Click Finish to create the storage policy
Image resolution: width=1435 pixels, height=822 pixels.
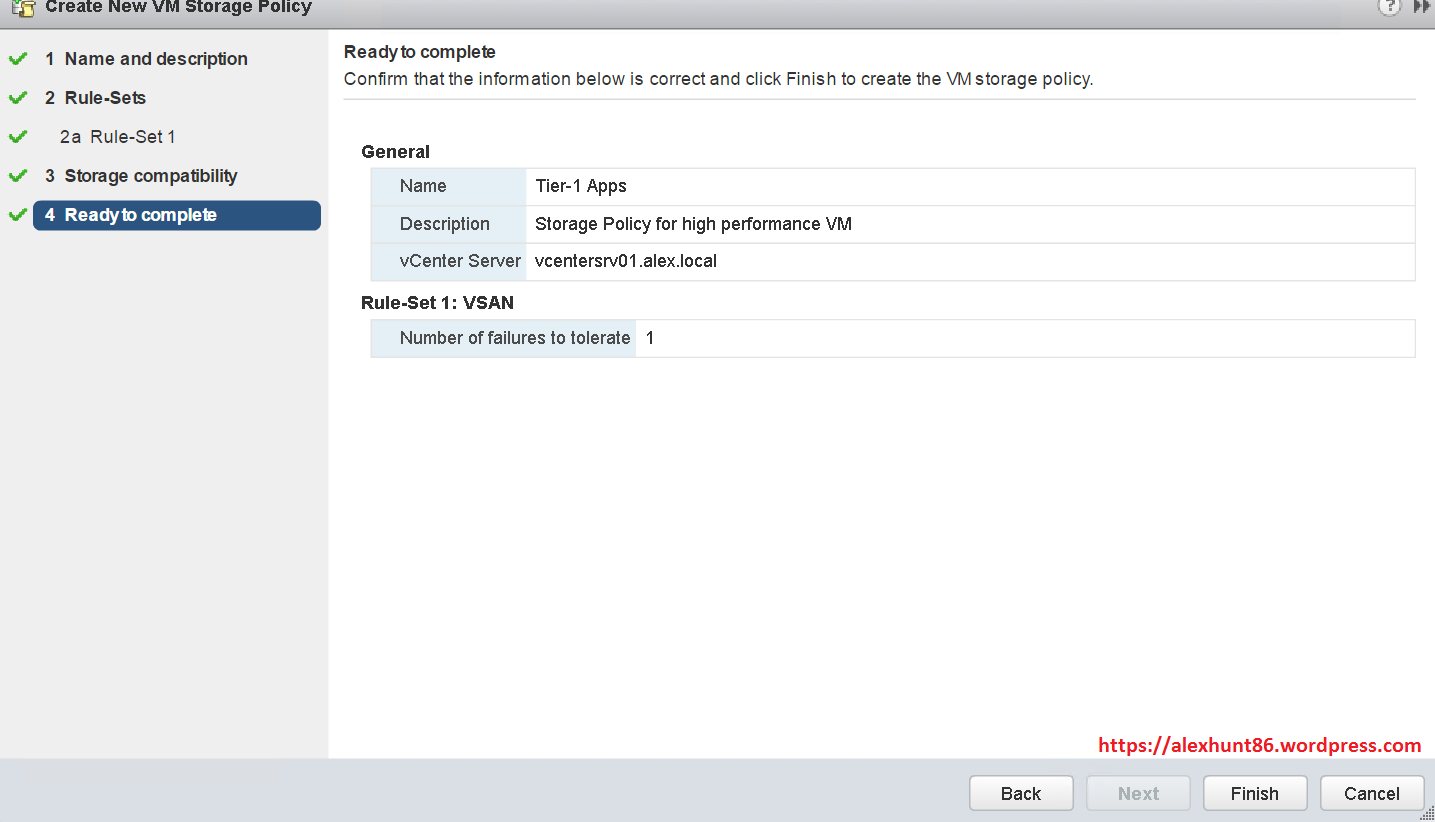point(1254,793)
